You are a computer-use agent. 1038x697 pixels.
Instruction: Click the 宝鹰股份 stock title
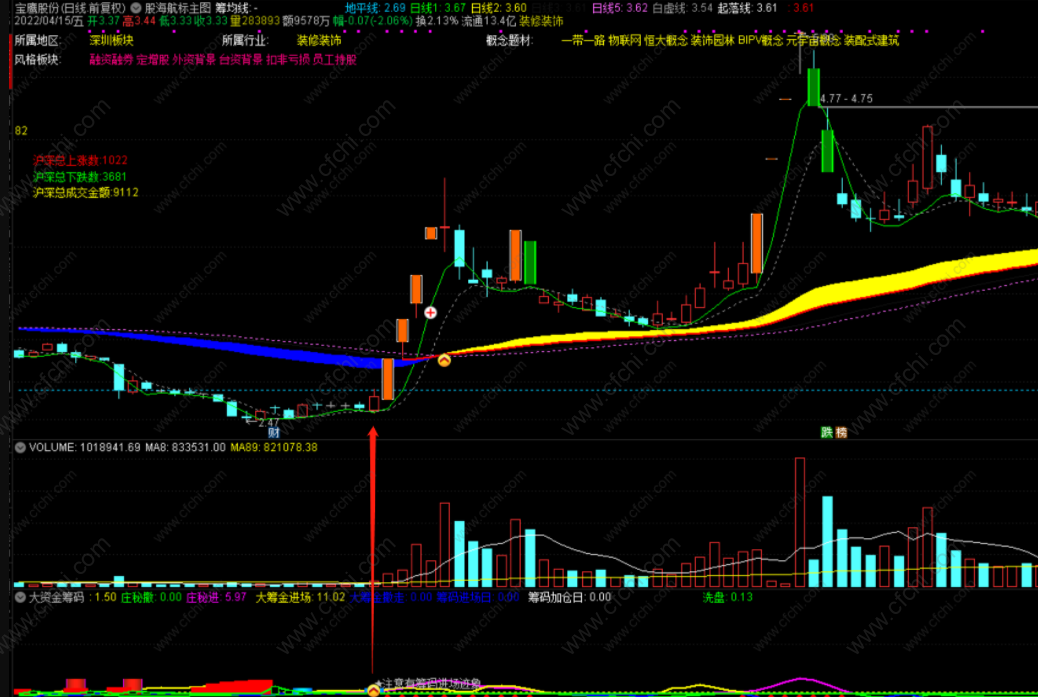coord(35,7)
